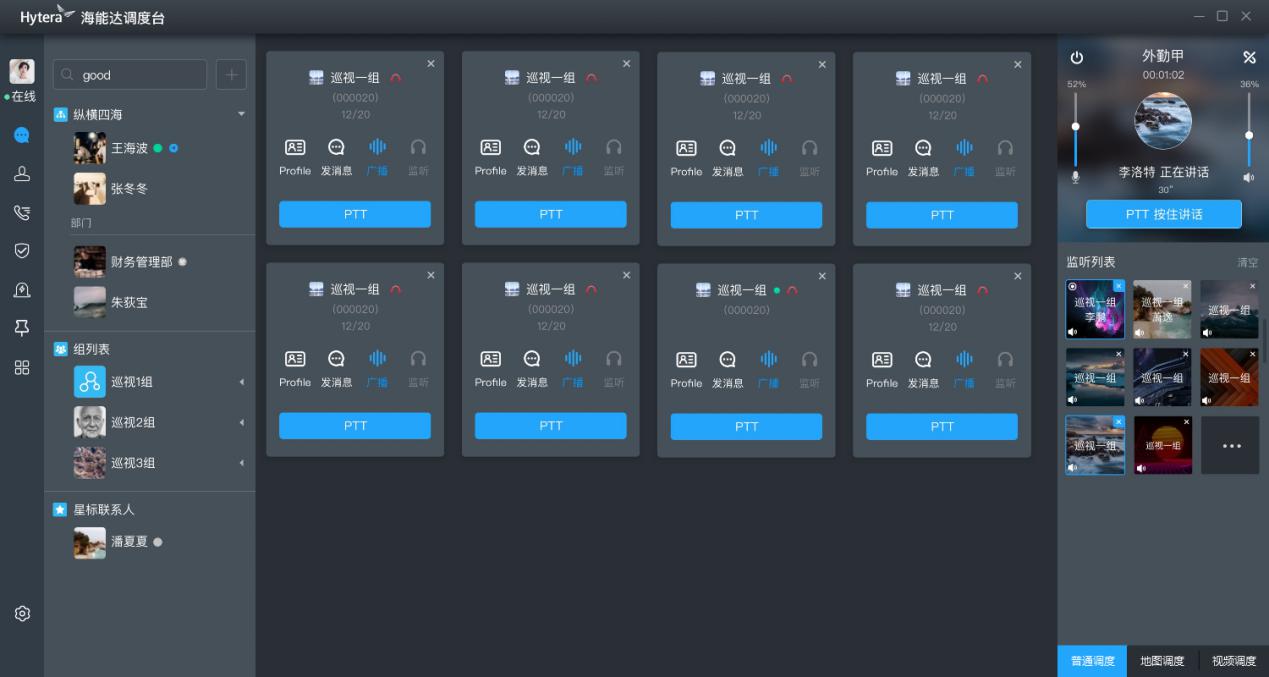Open the pin icon in left sidebar
This screenshot has width=1269, height=677.
tap(21, 328)
